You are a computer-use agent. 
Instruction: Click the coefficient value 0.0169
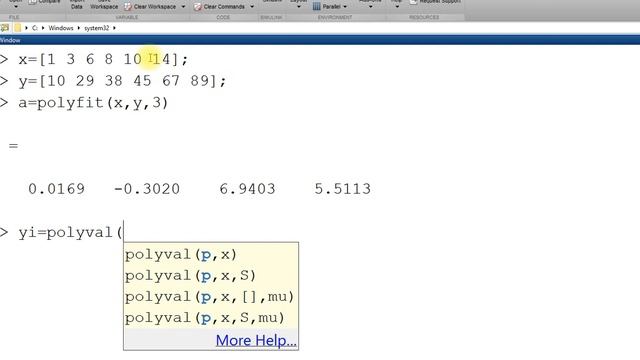point(56,189)
